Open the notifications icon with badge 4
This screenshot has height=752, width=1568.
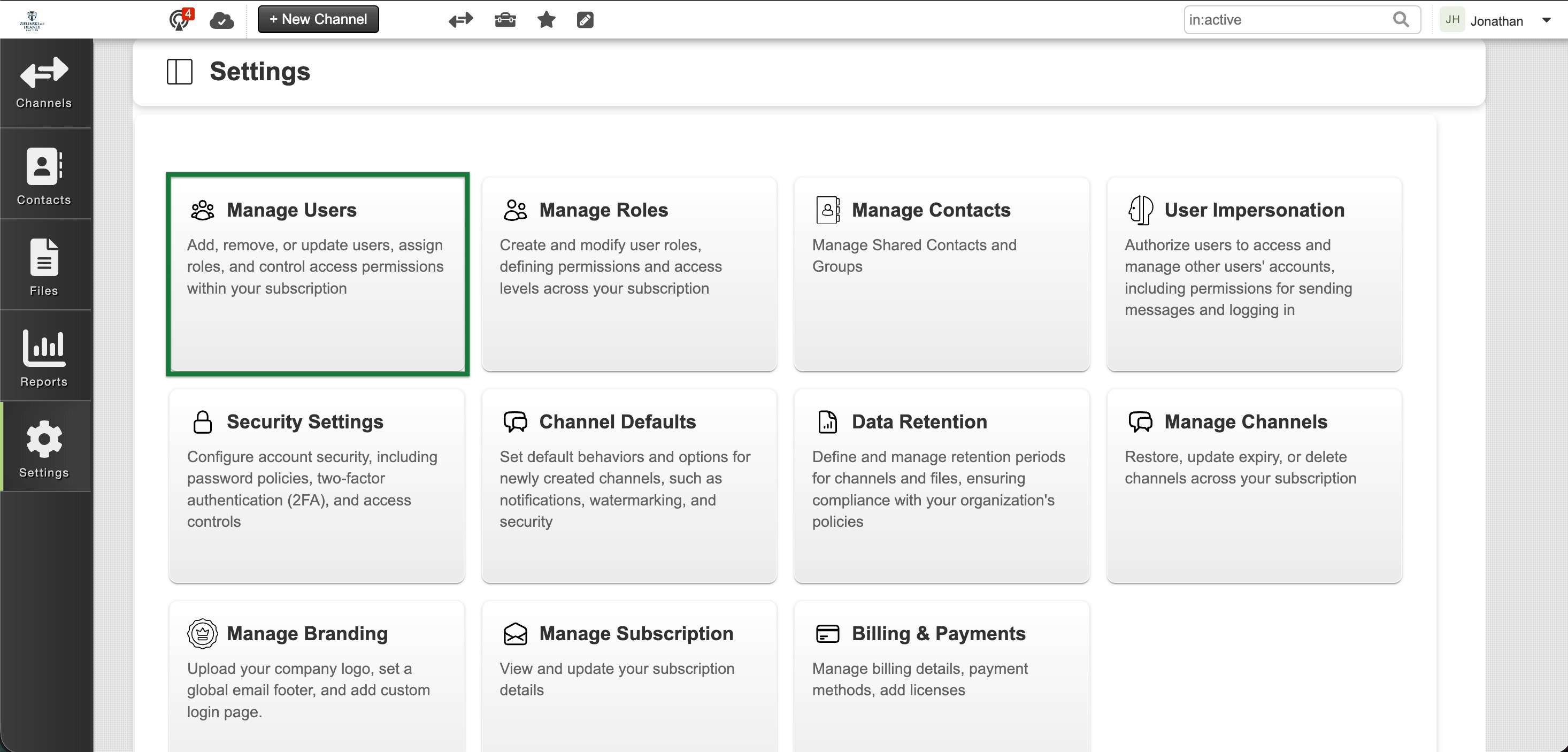click(181, 19)
